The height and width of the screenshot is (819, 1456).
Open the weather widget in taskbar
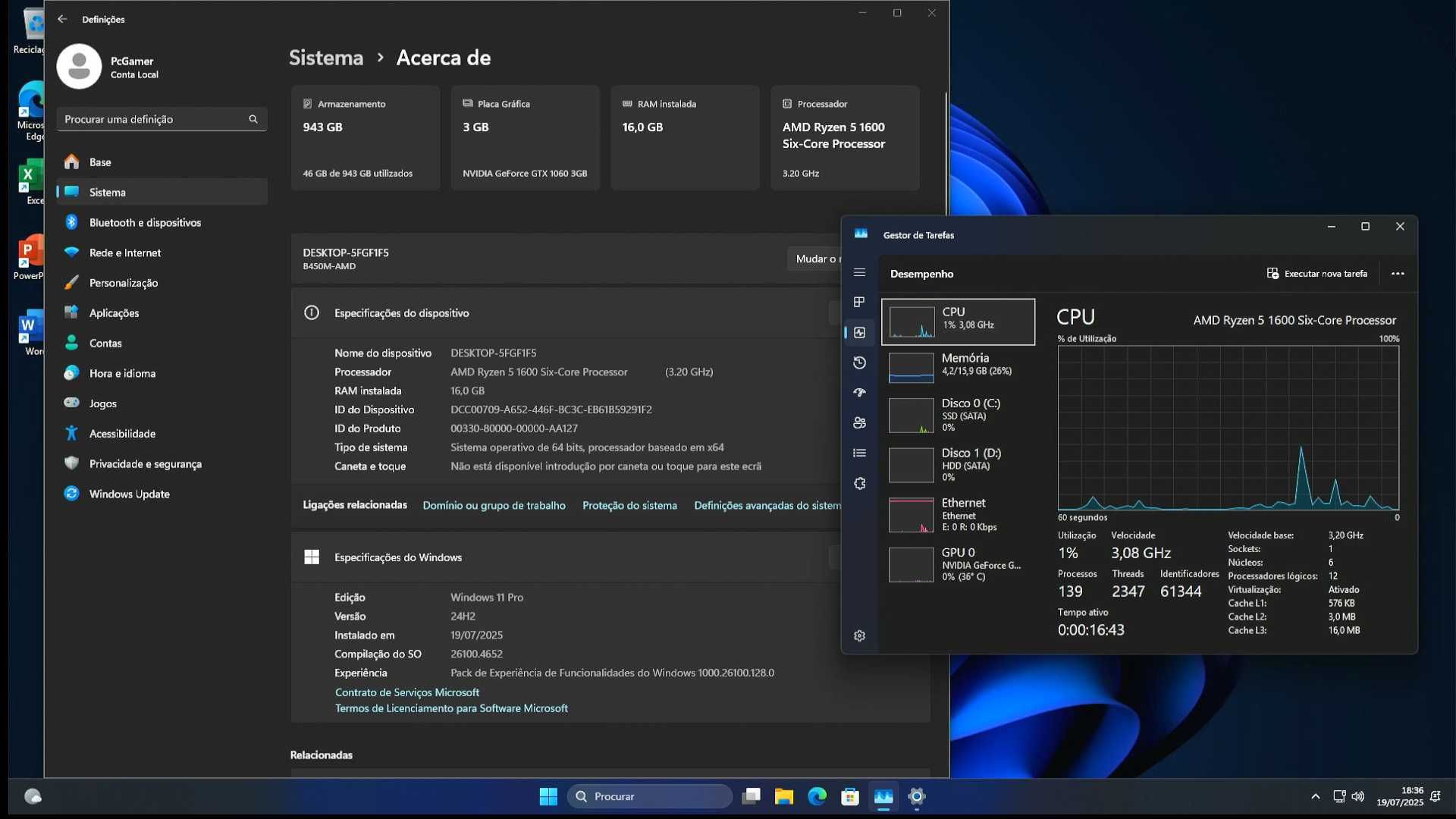[x=33, y=796]
